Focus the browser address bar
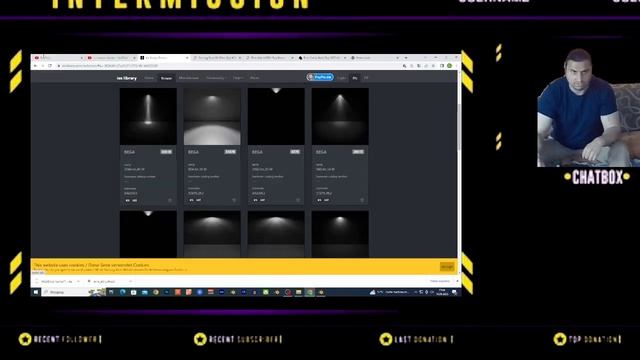640x360 pixels. [x=229, y=66]
